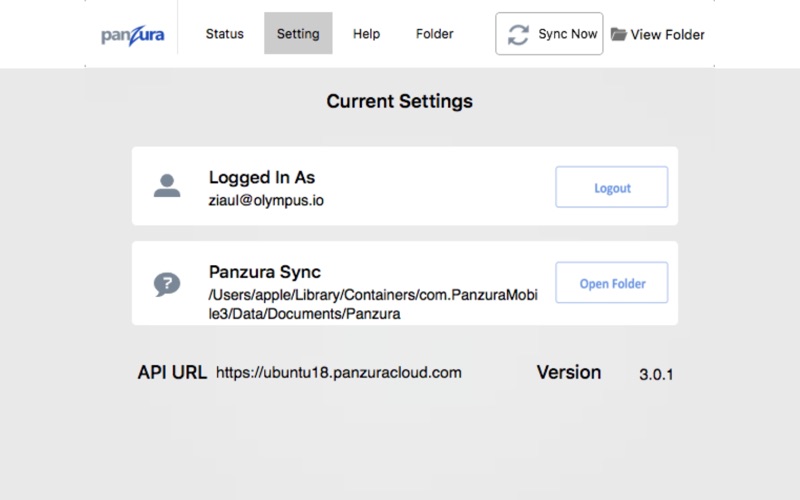Viewport: 800px width, 500px height.
Task: Click the question mark speech bubble icon
Action: (x=167, y=284)
